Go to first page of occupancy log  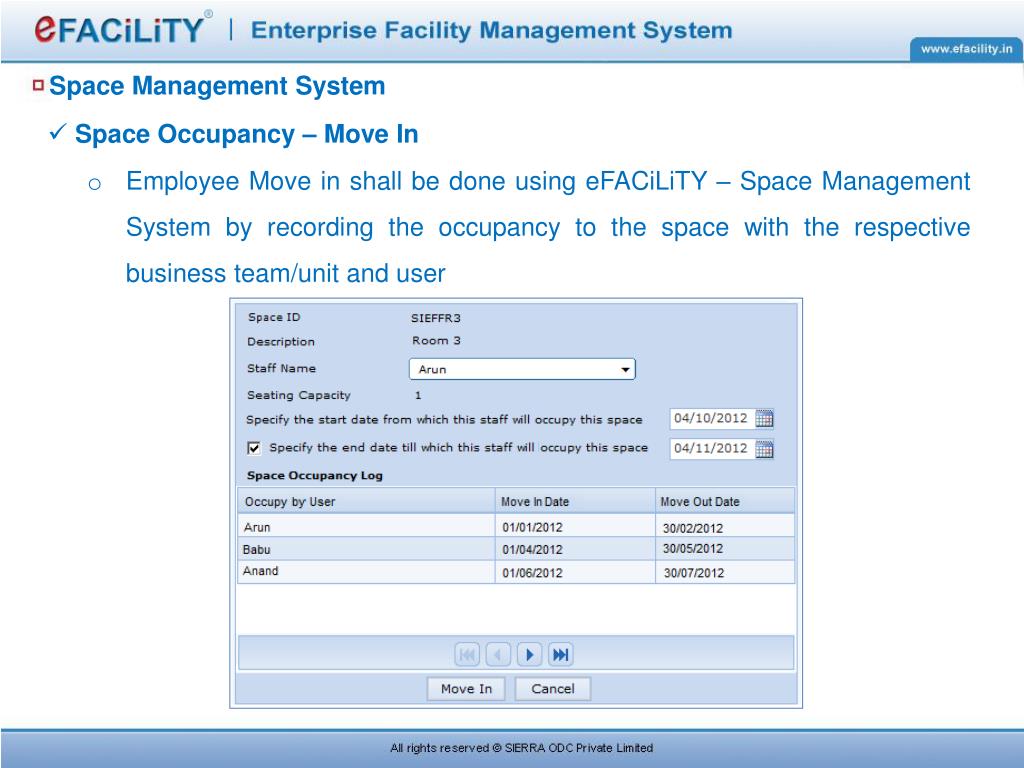467,654
